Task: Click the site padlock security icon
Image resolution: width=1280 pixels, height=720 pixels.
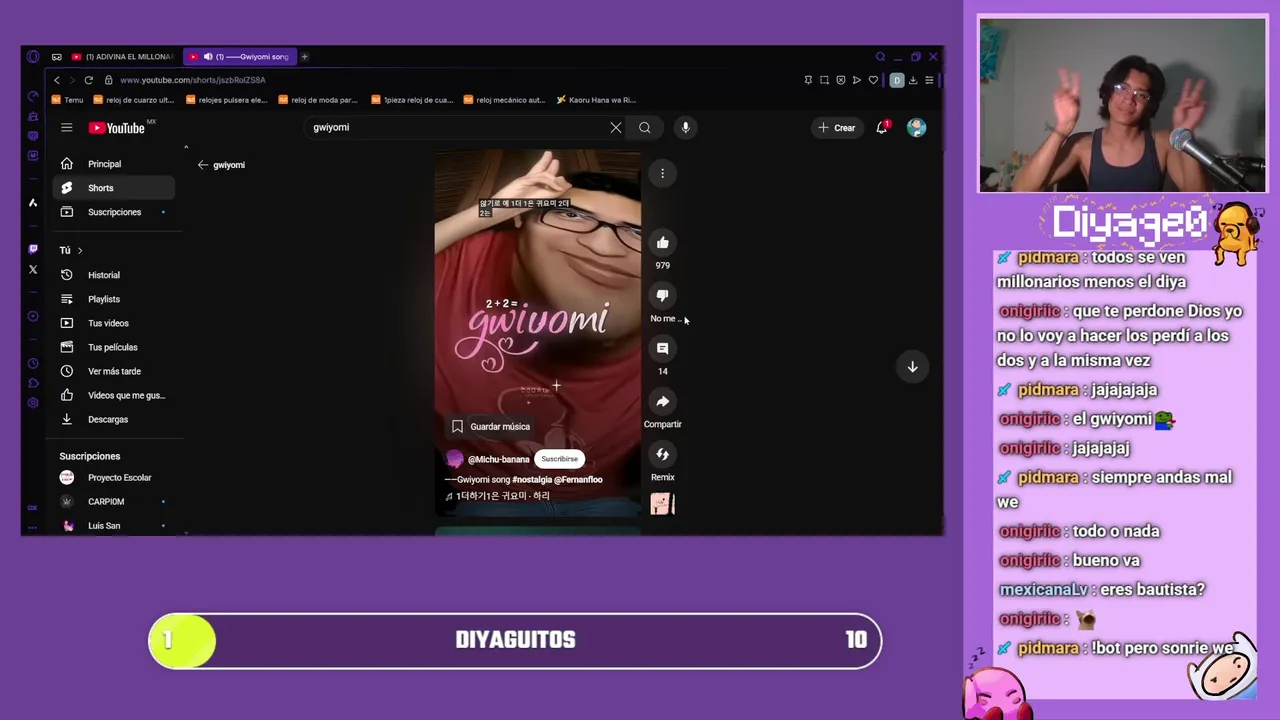Action: (x=109, y=80)
